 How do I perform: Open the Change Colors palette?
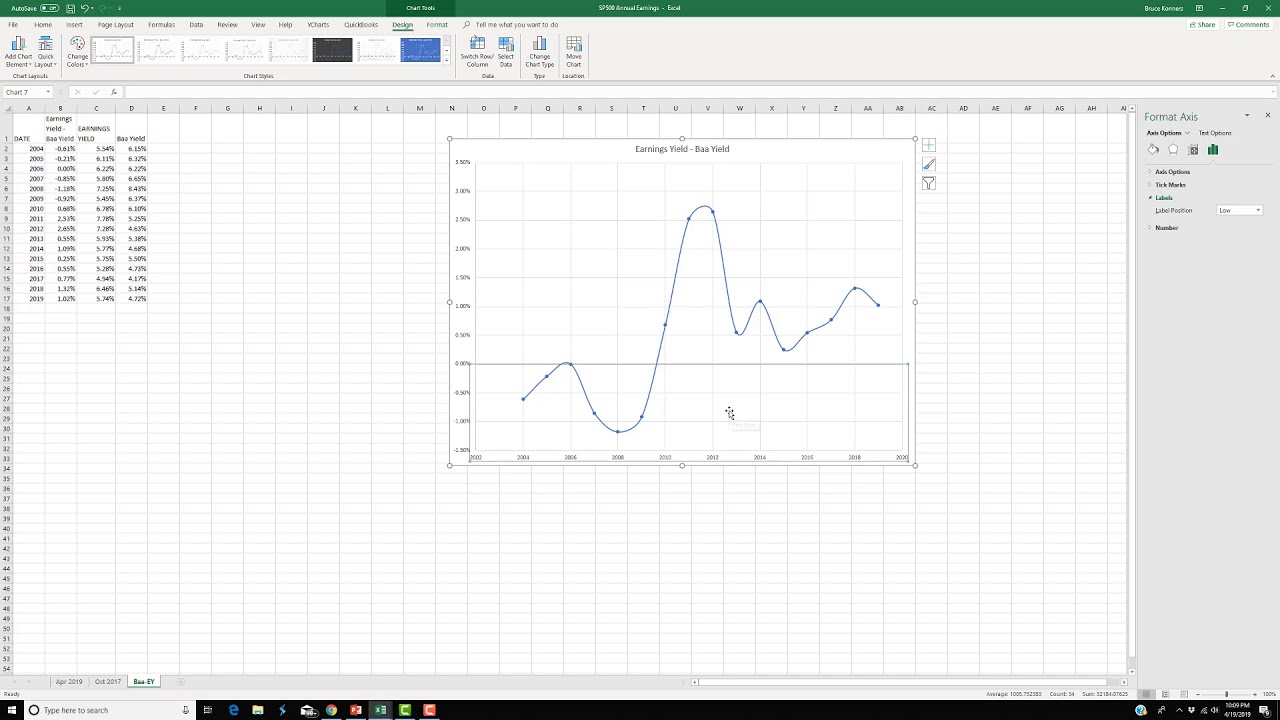[x=77, y=52]
